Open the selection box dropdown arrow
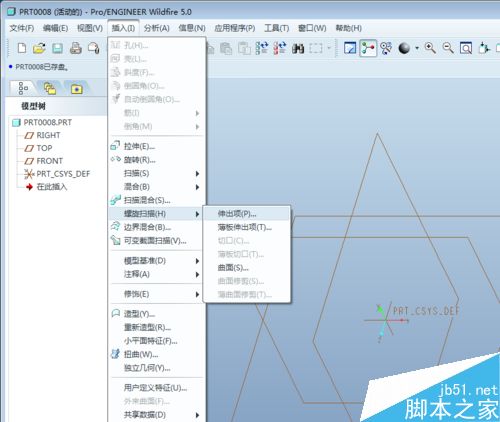Viewport: 500px width, 422px height. coord(329,48)
